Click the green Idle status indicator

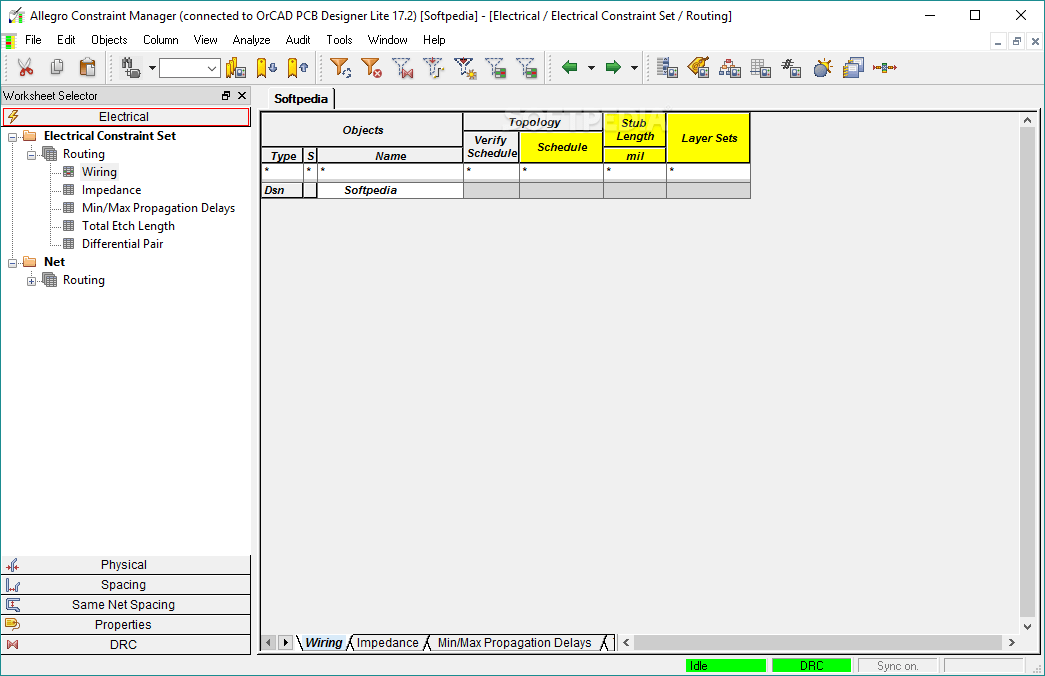tap(725, 664)
